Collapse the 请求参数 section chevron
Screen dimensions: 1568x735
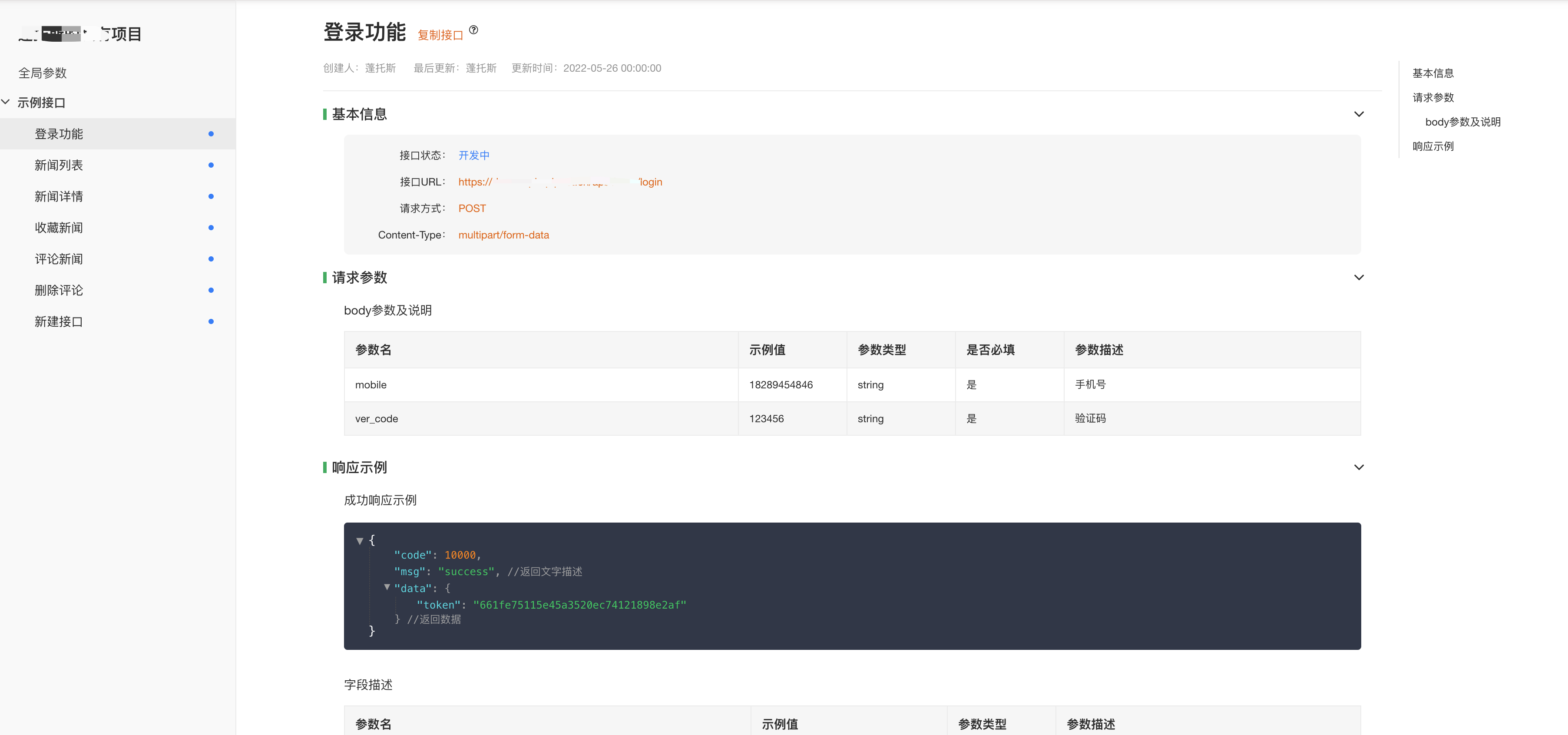[1359, 278]
